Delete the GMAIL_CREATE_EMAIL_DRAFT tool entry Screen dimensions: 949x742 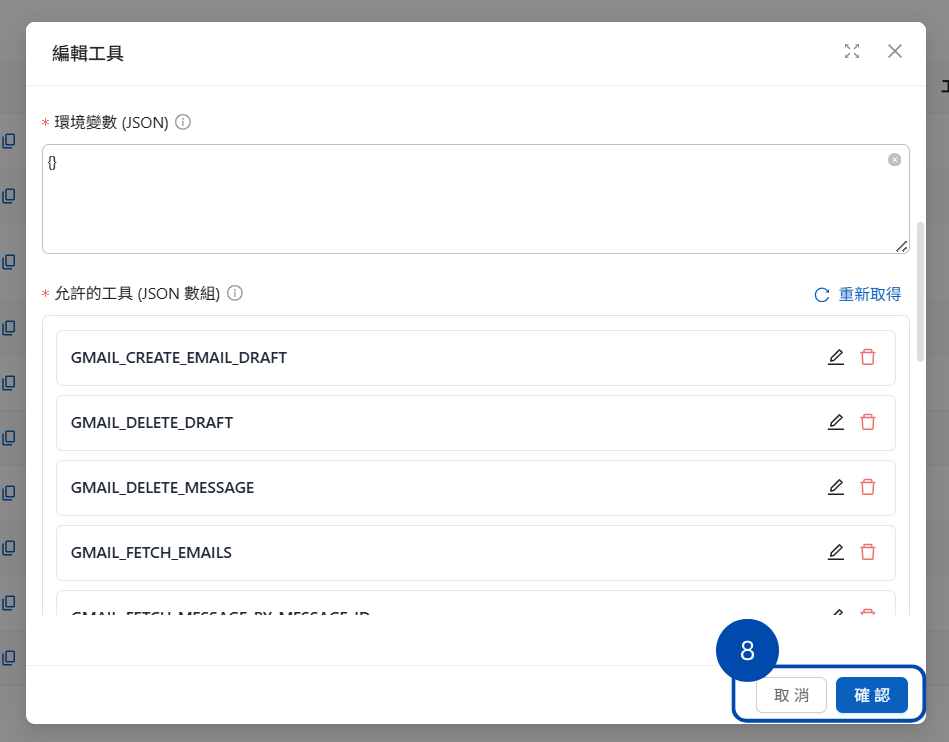868,357
